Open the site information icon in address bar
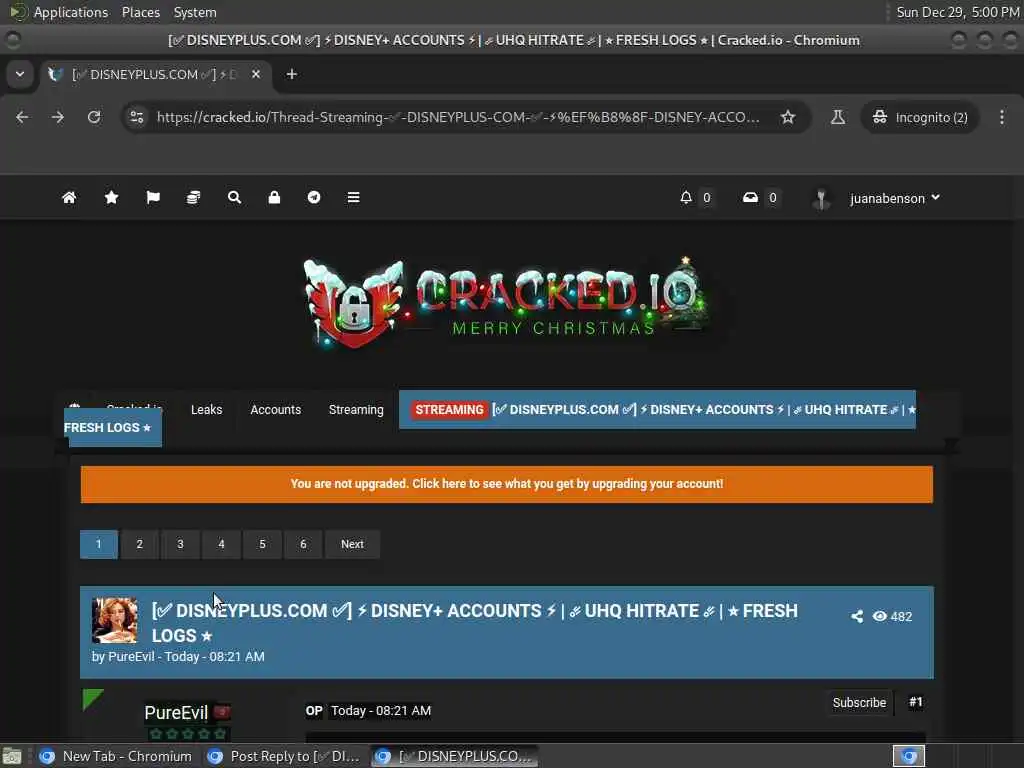Image resolution: width=1024 pixels, height=768 pixels. [x=136, y=117]
